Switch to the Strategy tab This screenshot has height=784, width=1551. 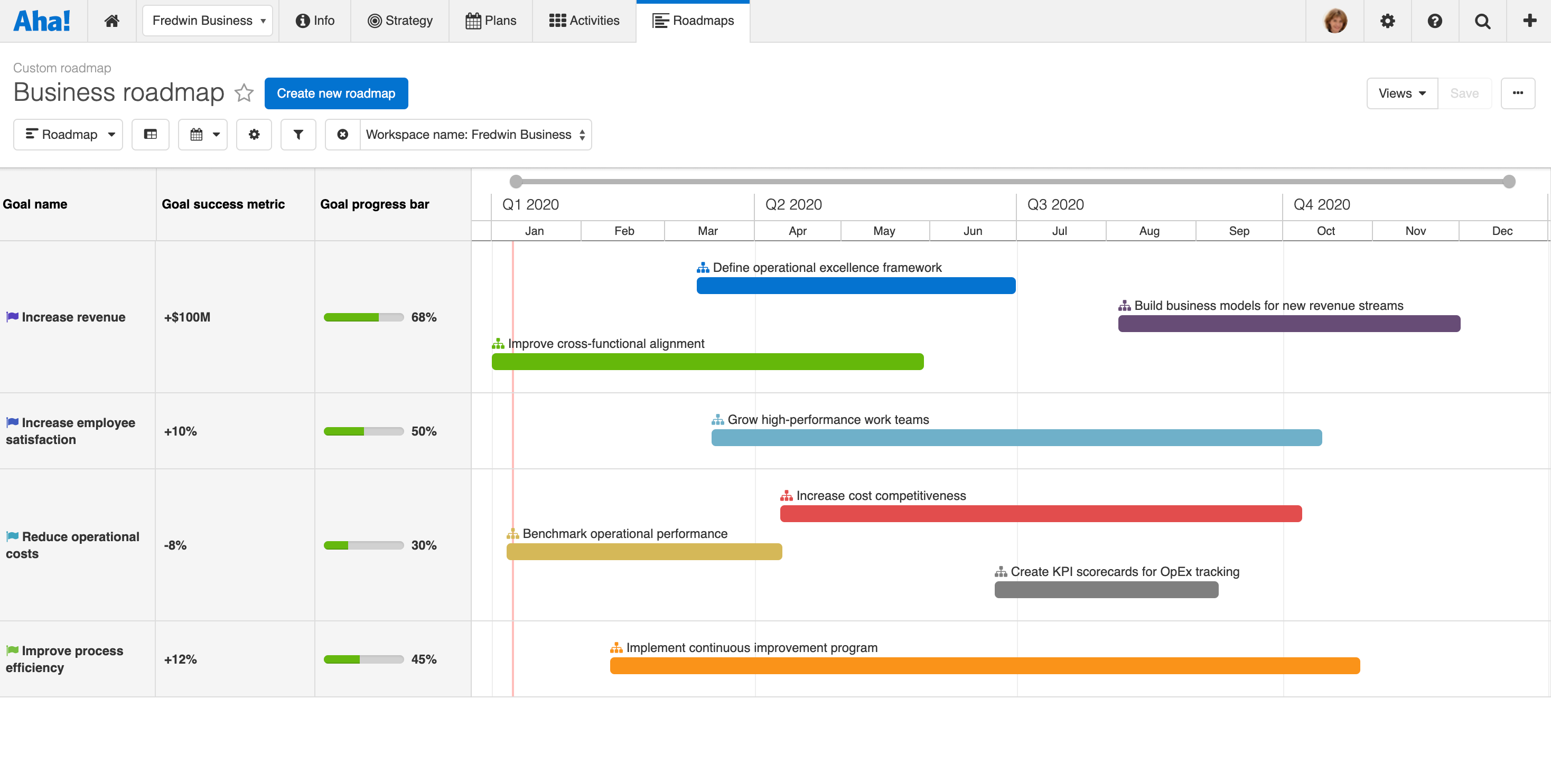click(399, 21)
